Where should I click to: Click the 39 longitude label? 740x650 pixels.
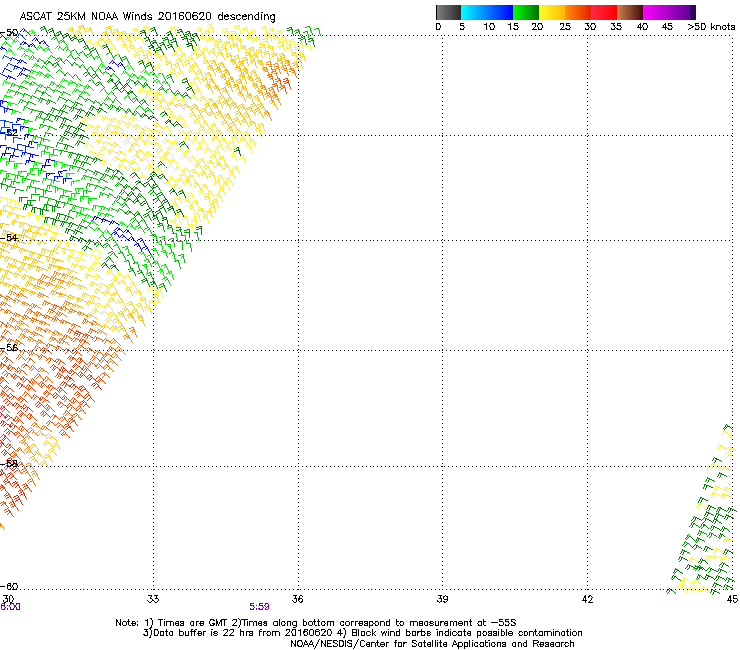tap(442, 599)
